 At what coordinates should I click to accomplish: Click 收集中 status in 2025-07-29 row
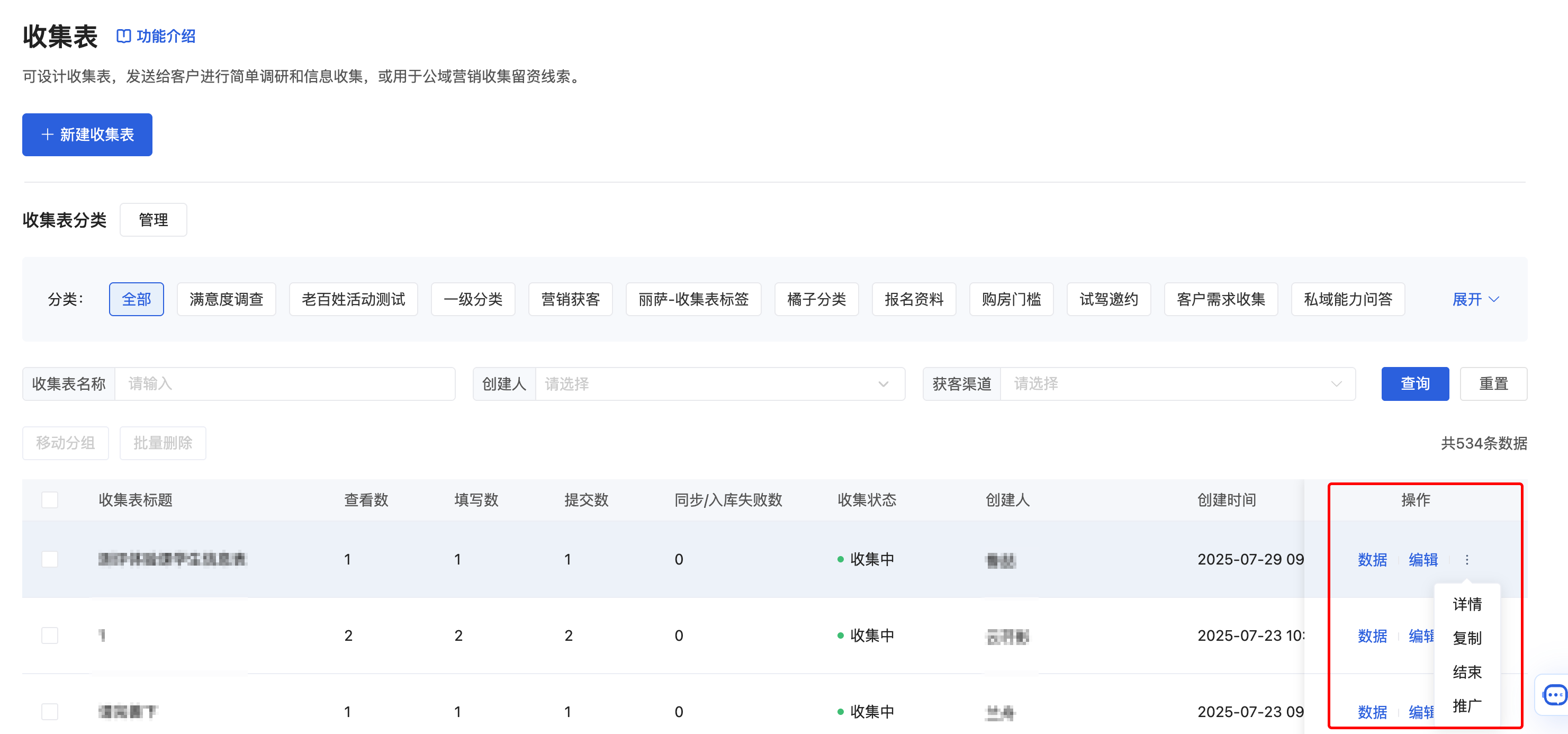(x=866, y=559)
